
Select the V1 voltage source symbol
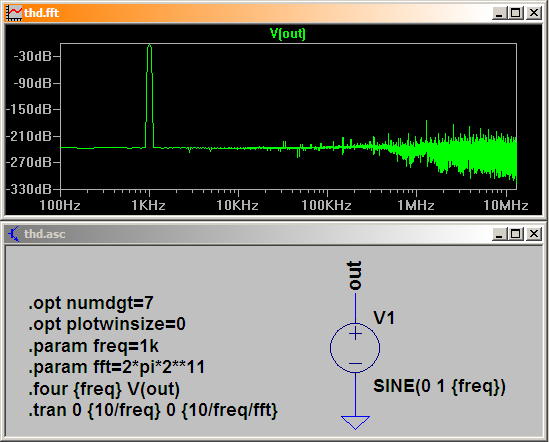pos(355,348)
